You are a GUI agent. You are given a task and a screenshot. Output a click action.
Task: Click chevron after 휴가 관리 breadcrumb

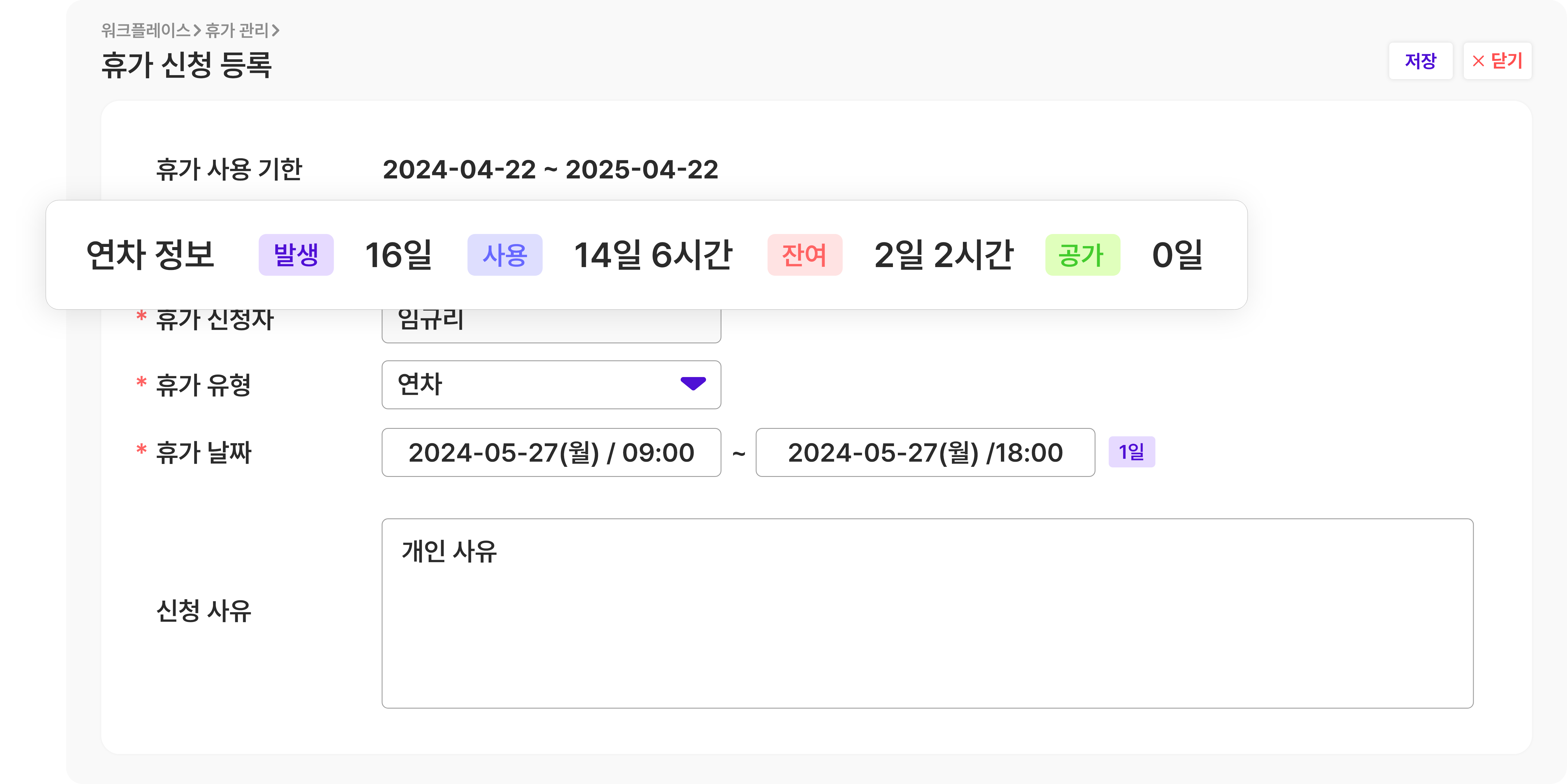(x=276, y=31)
